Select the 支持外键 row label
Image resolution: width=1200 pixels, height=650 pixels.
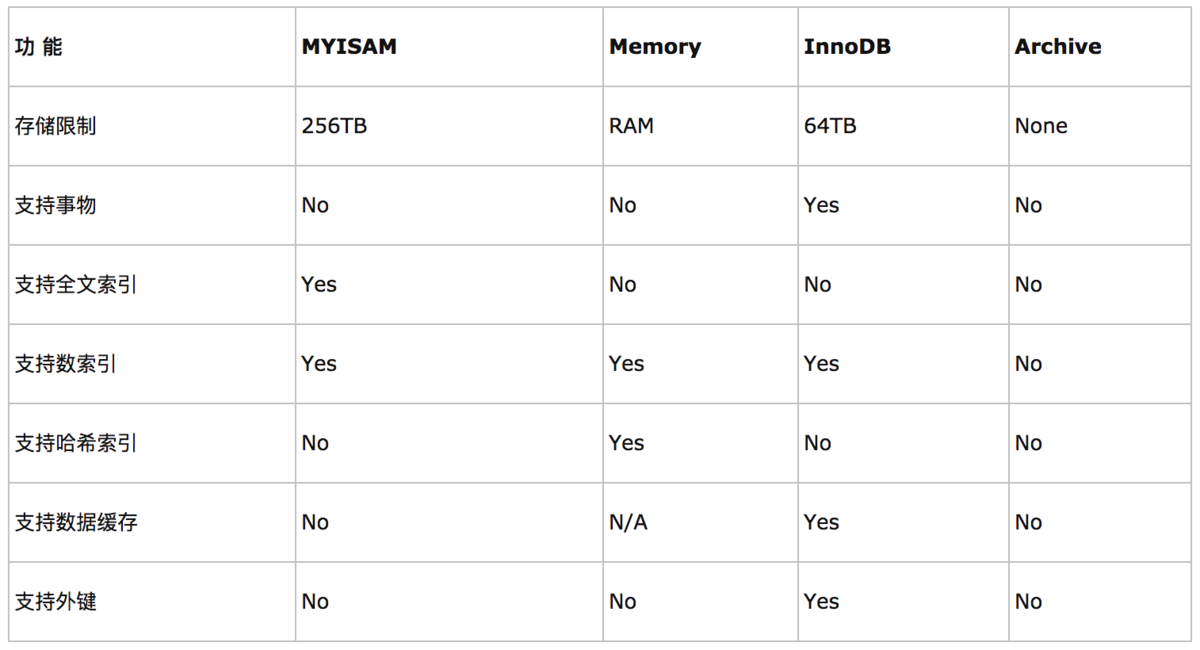(55, 601)
